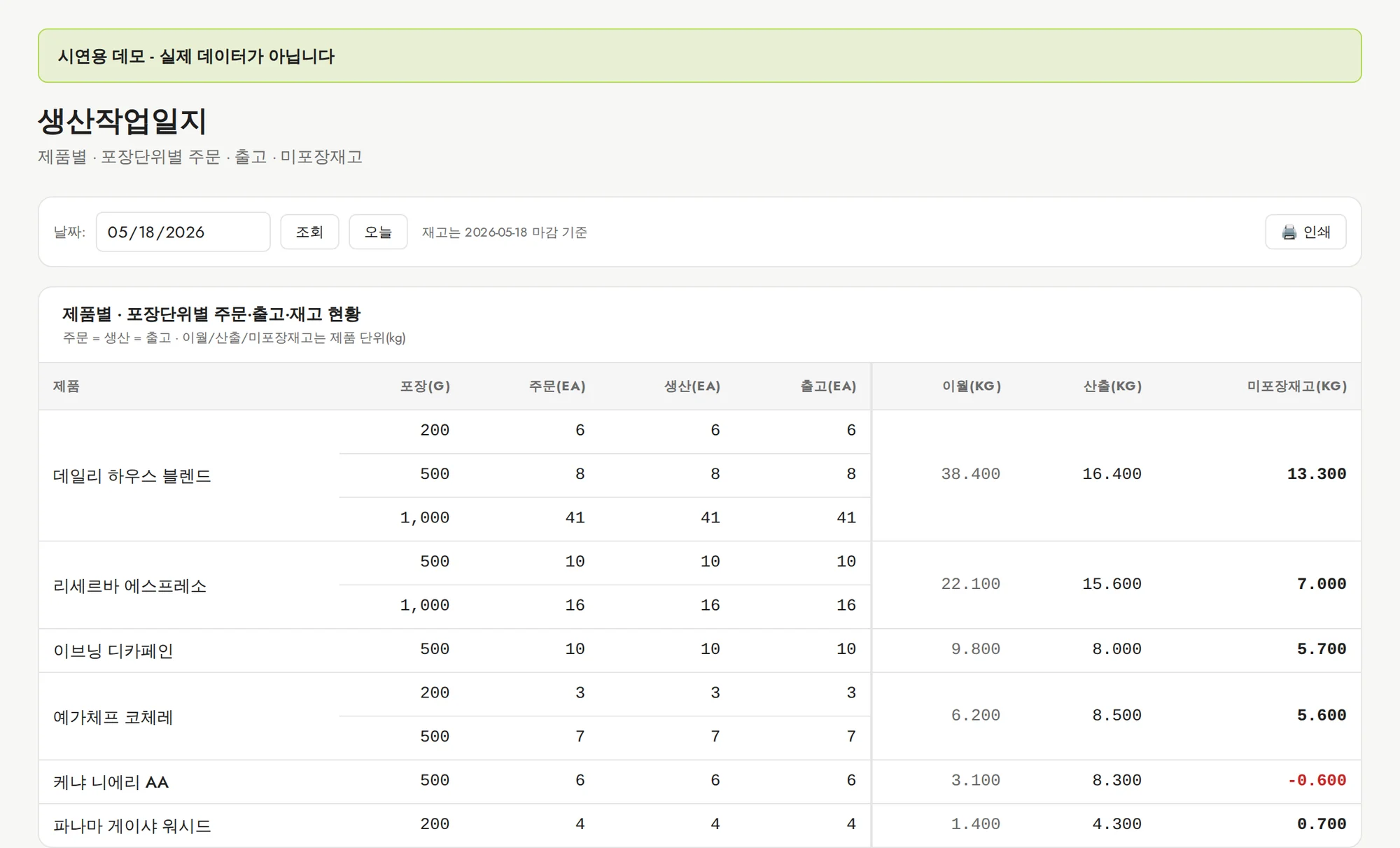Click the 제품 column header
The width and height of the screenshot is (1400, 848).
click(66, 386)
